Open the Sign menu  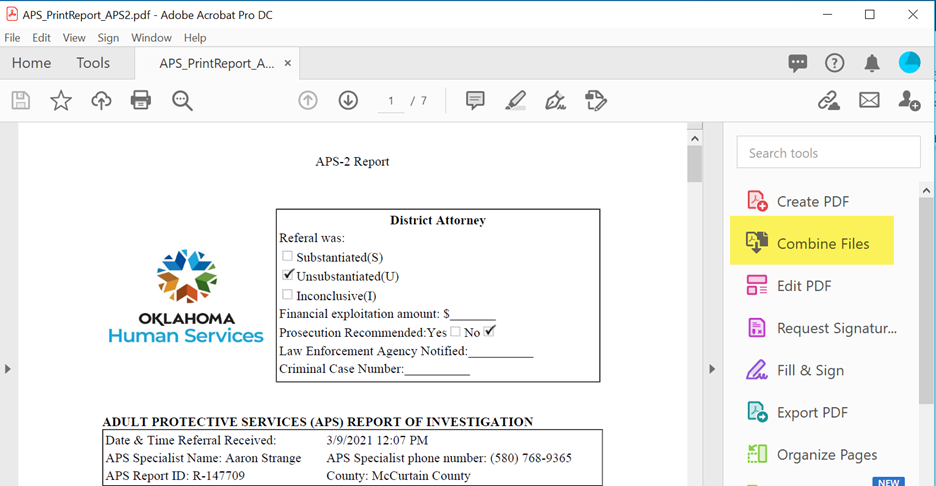[x=108, y=38]
